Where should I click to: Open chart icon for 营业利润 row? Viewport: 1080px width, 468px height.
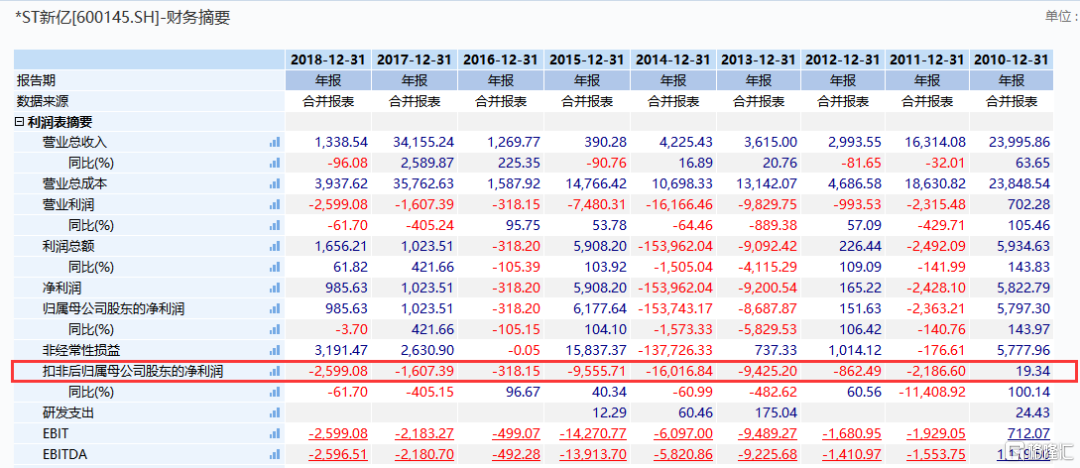click(275, 205)
